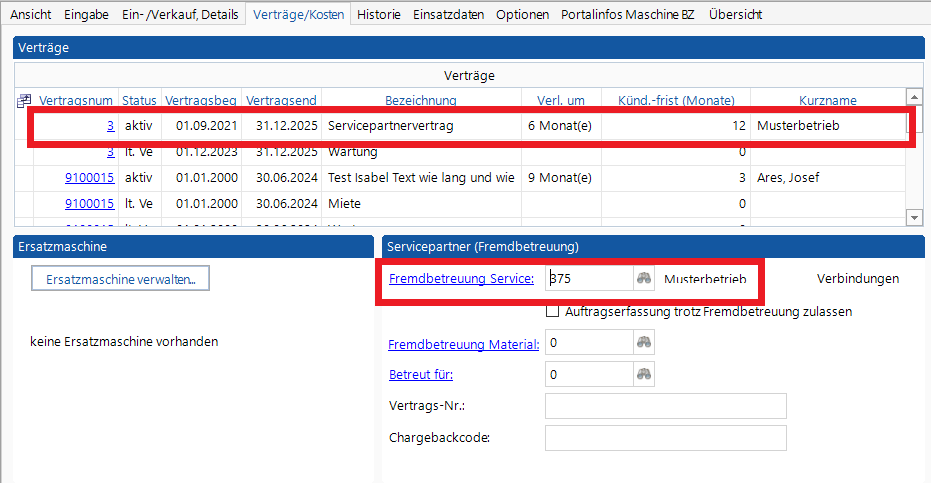Click binoculars search next to Fremdbetreuung Material
Image resolution: width=931 pixels, height=483 pixels.
coord(646,344)
